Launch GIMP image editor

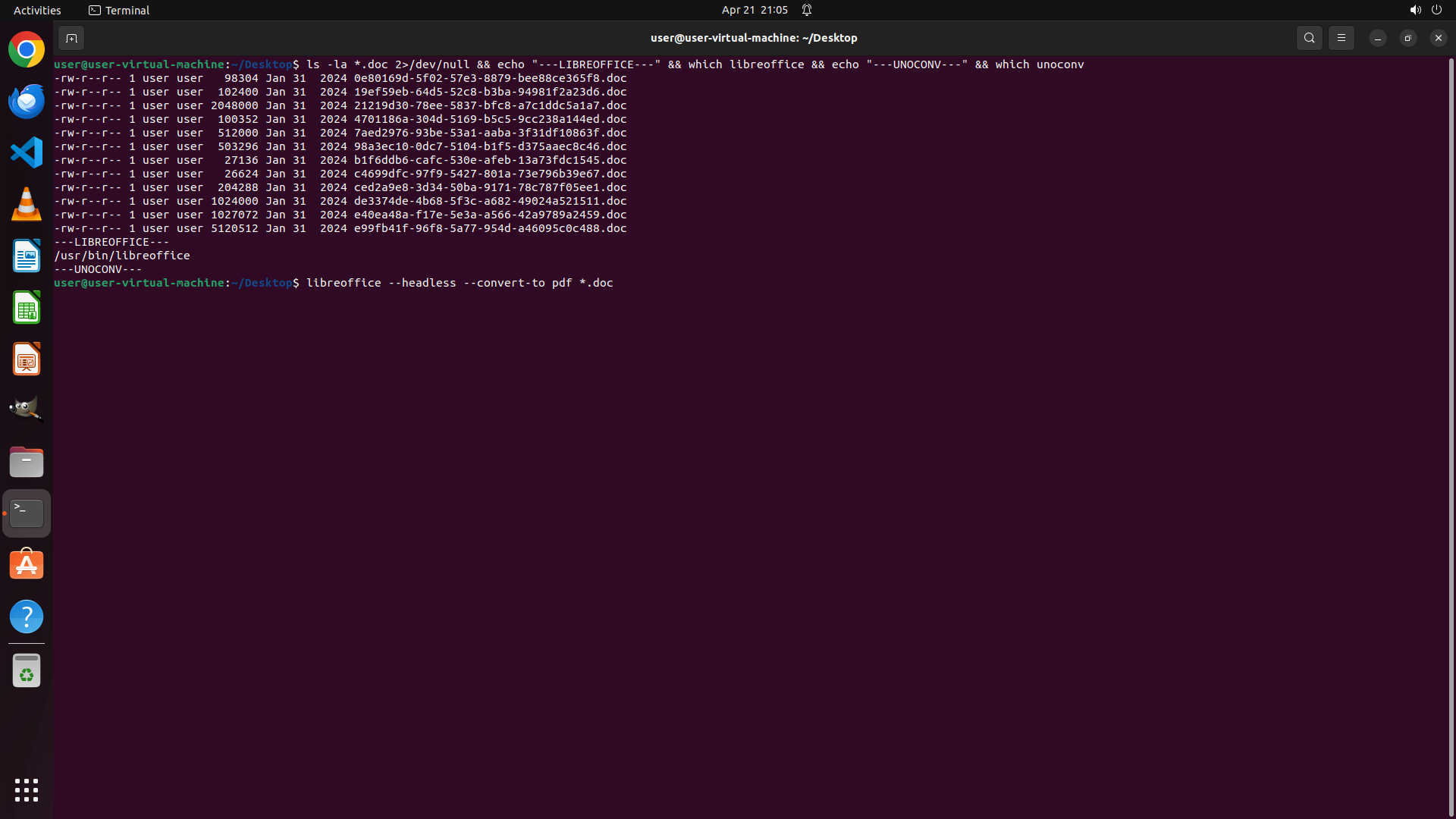(x=27, y=409)
